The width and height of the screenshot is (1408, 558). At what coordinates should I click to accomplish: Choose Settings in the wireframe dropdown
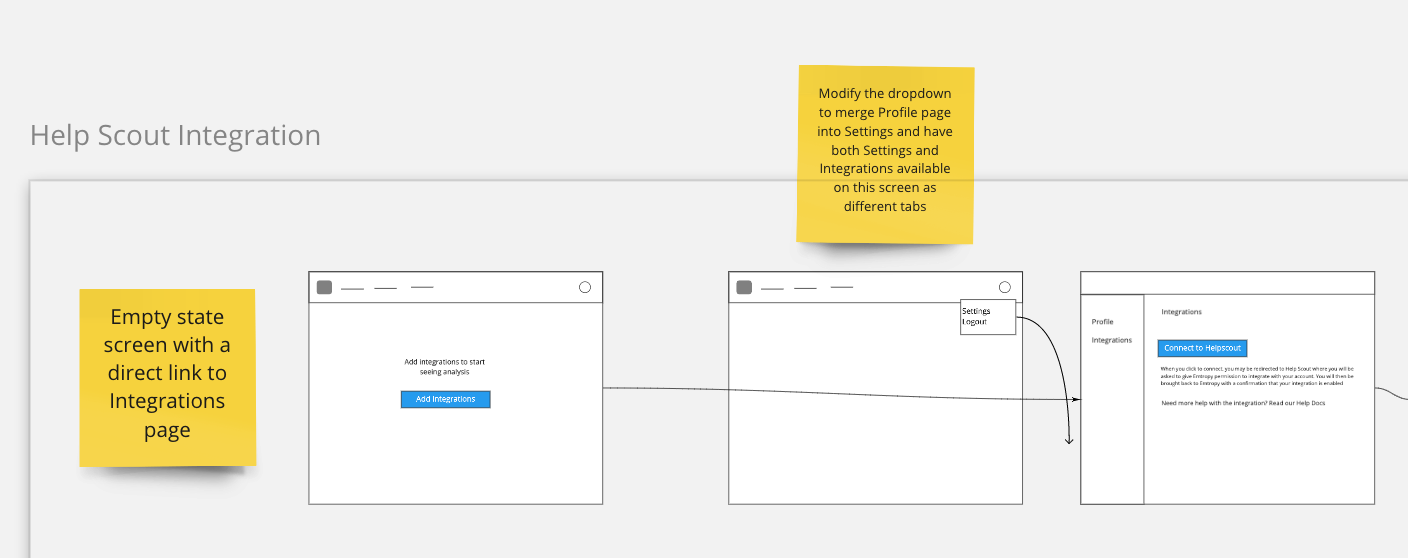[x=976, y=311]
